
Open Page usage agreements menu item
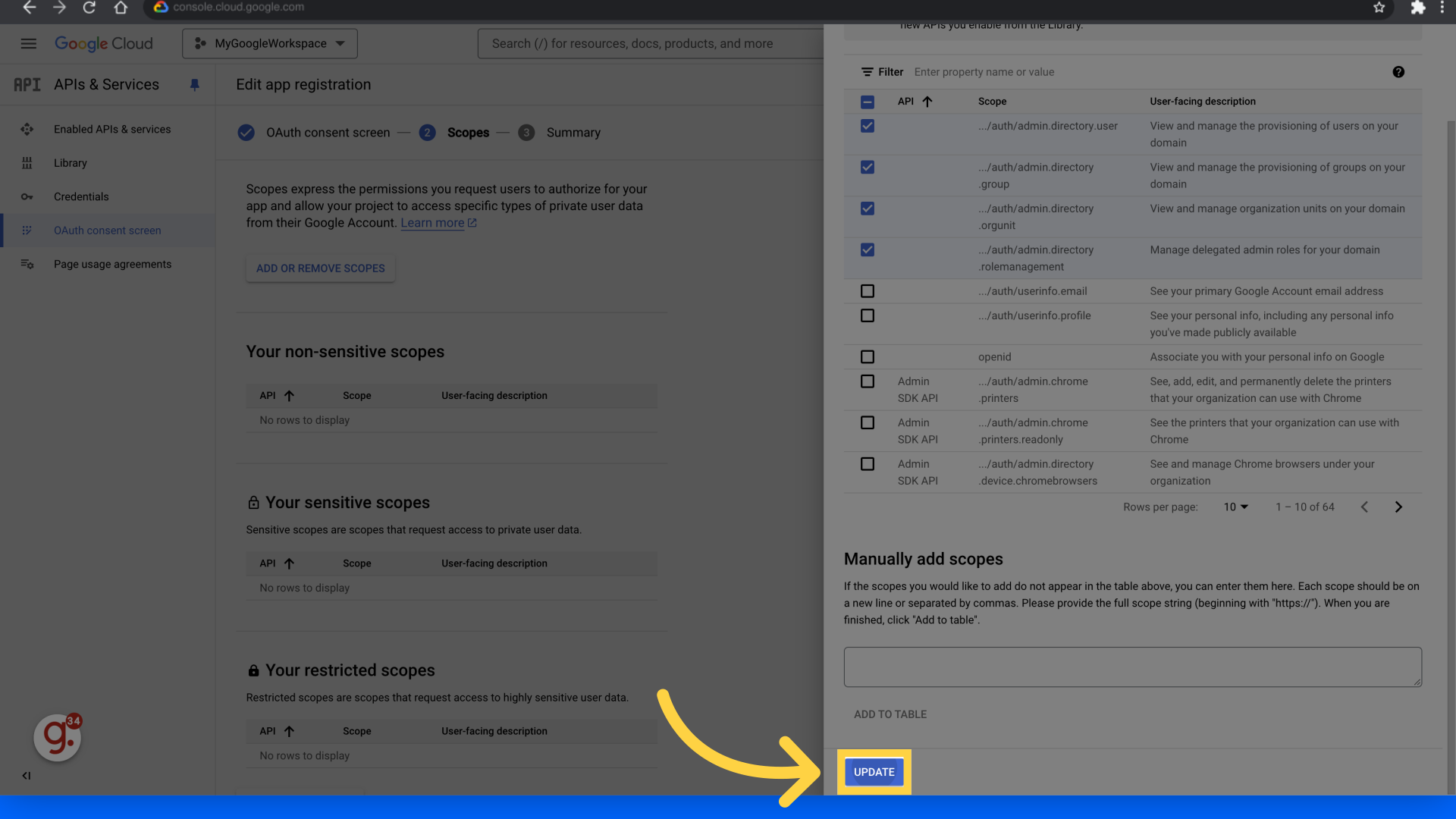click(x=112, y=264)
